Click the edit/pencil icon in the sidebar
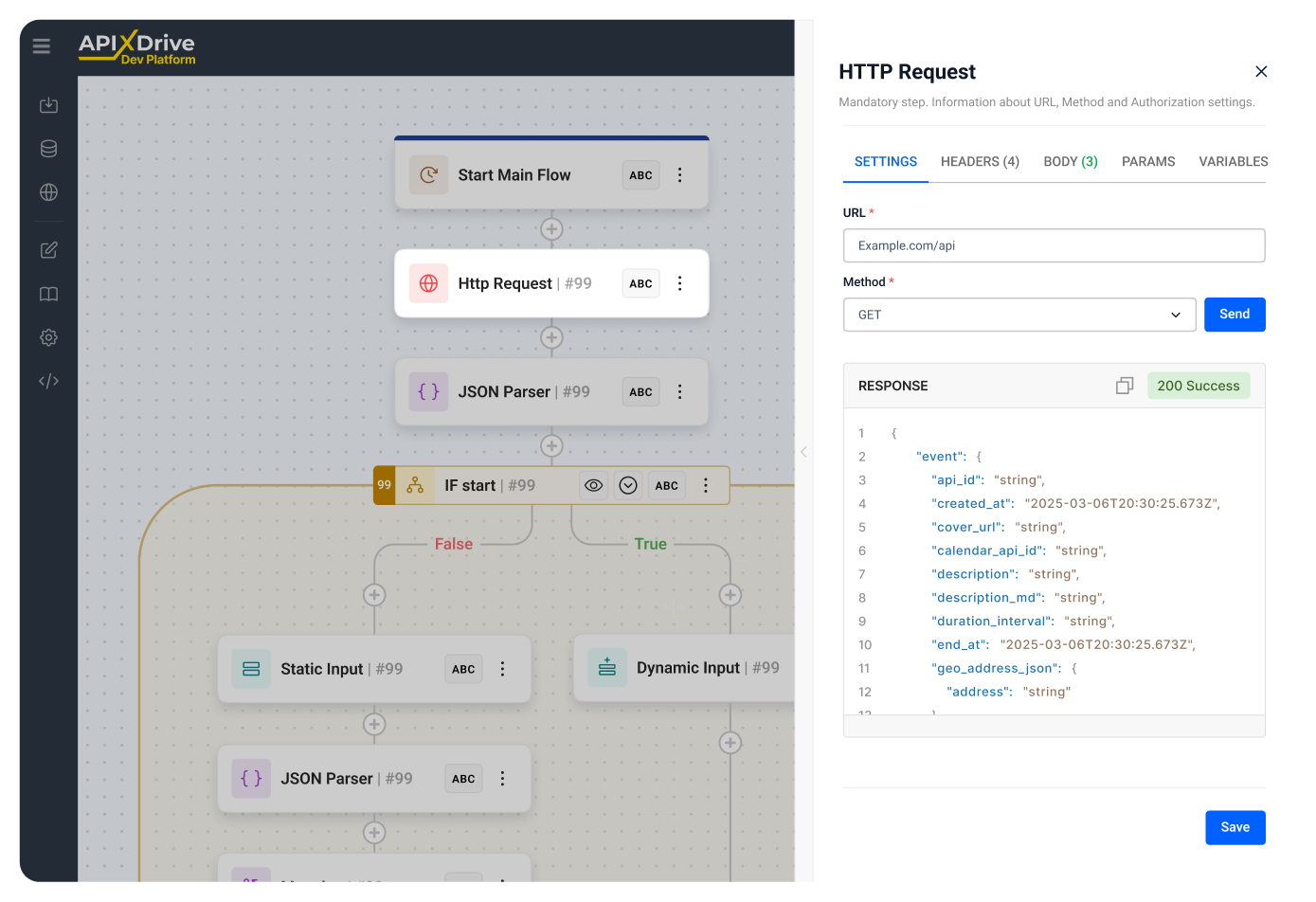 48,250
